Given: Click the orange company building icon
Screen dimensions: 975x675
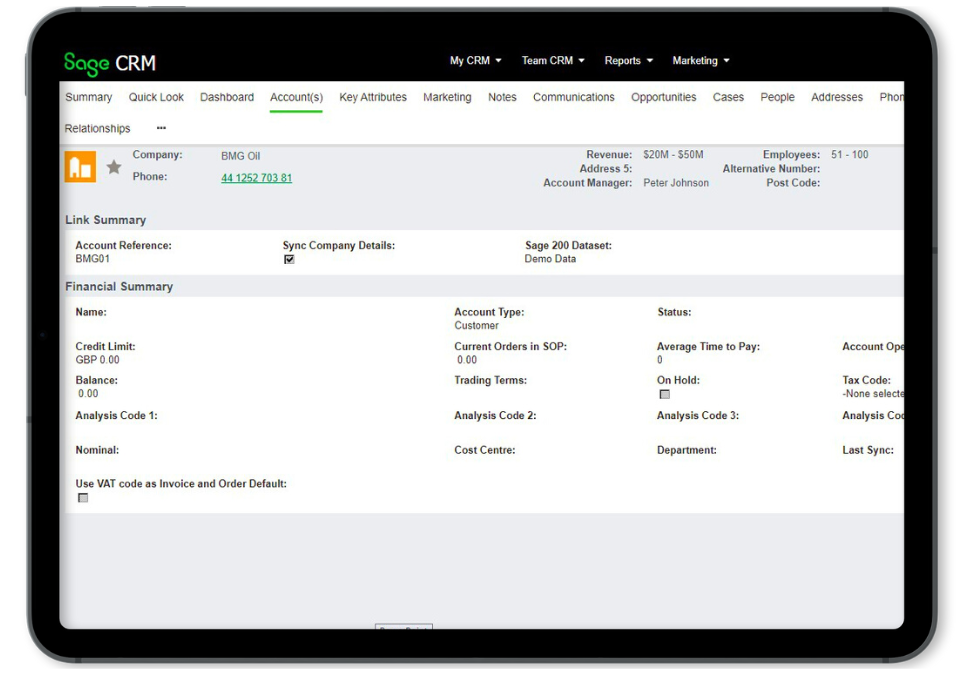Looking at the screenshot, I should pyautogui.click(x=80, y=167).
